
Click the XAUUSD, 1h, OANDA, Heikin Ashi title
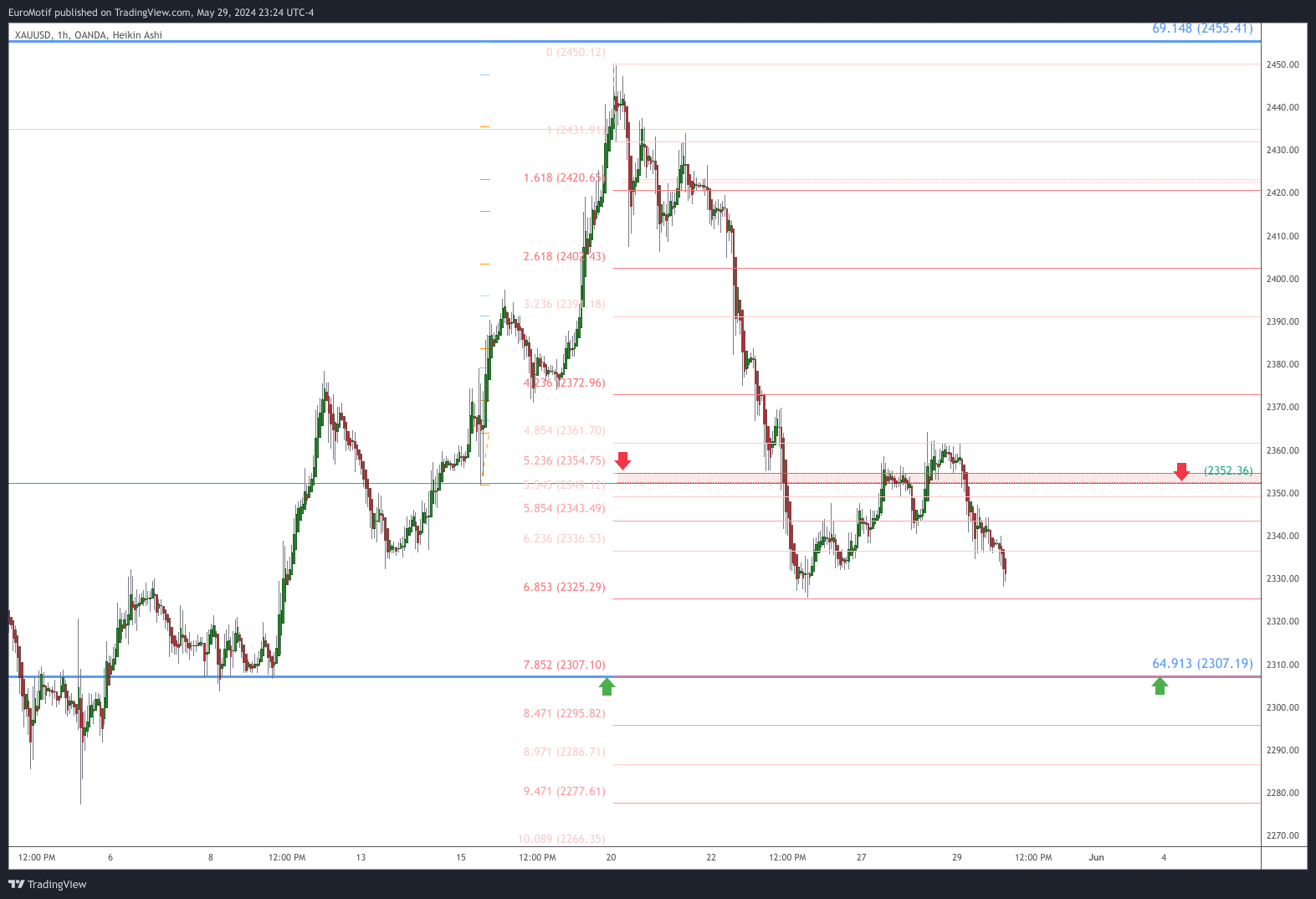click(x=89, y=35)
